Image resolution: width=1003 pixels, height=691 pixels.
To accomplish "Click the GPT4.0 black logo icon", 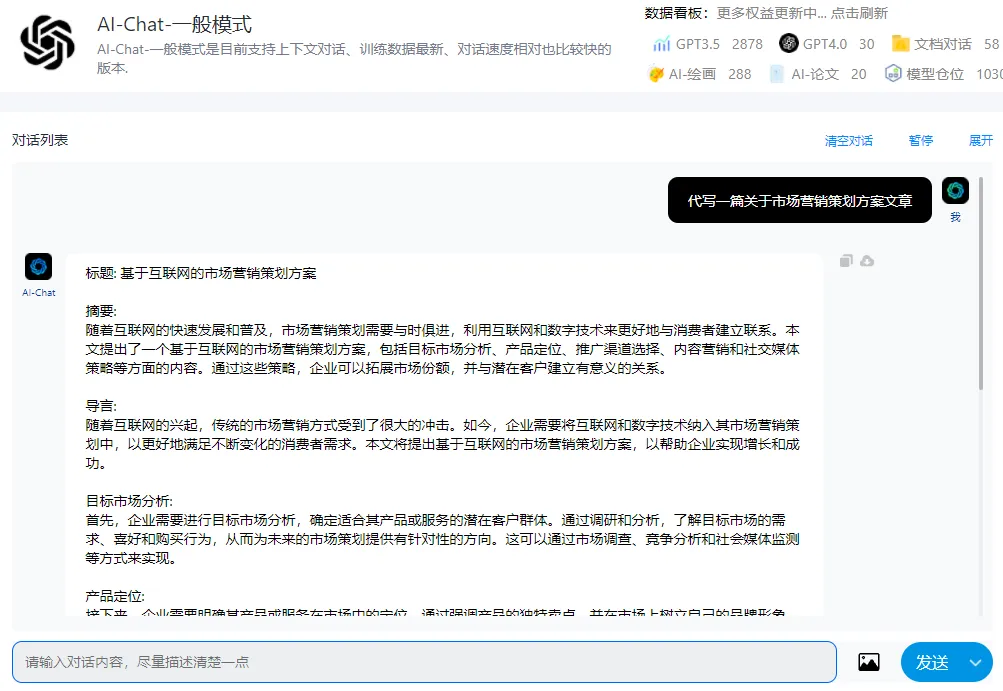I will (x=789, y=44).
